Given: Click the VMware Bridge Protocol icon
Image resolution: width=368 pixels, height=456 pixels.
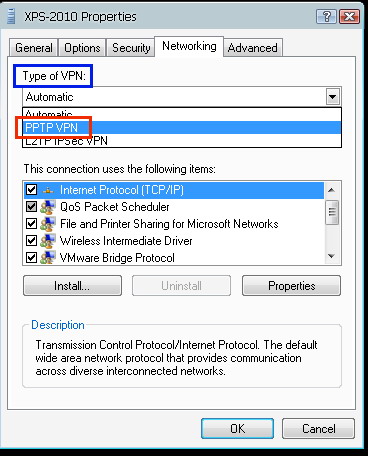Looking at the screenshot, I should tap(48, 258).
